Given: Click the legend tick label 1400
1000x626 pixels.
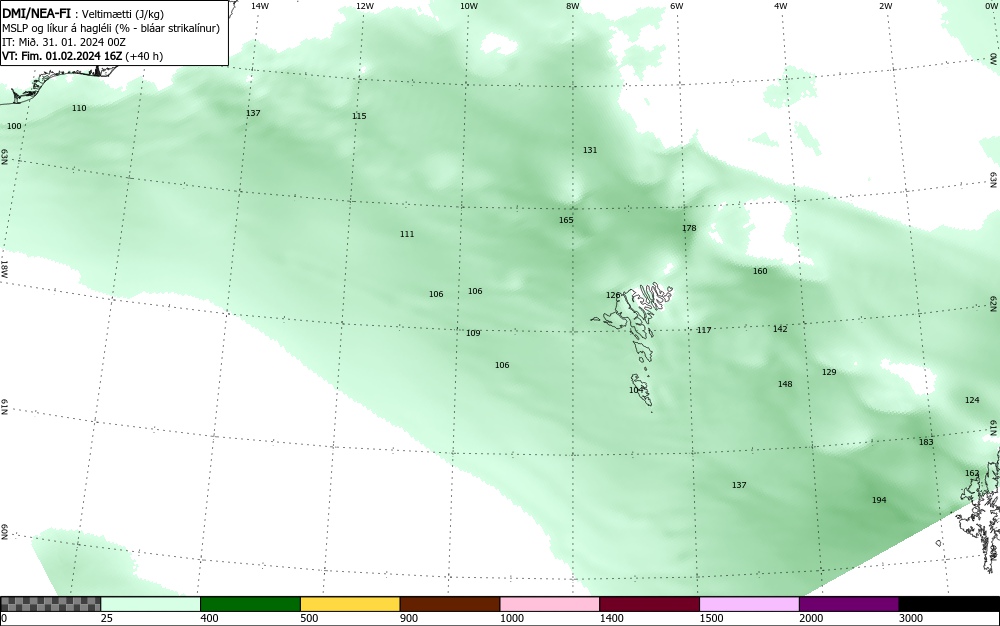Looking at the screenshot, I should tap(612, 618).
